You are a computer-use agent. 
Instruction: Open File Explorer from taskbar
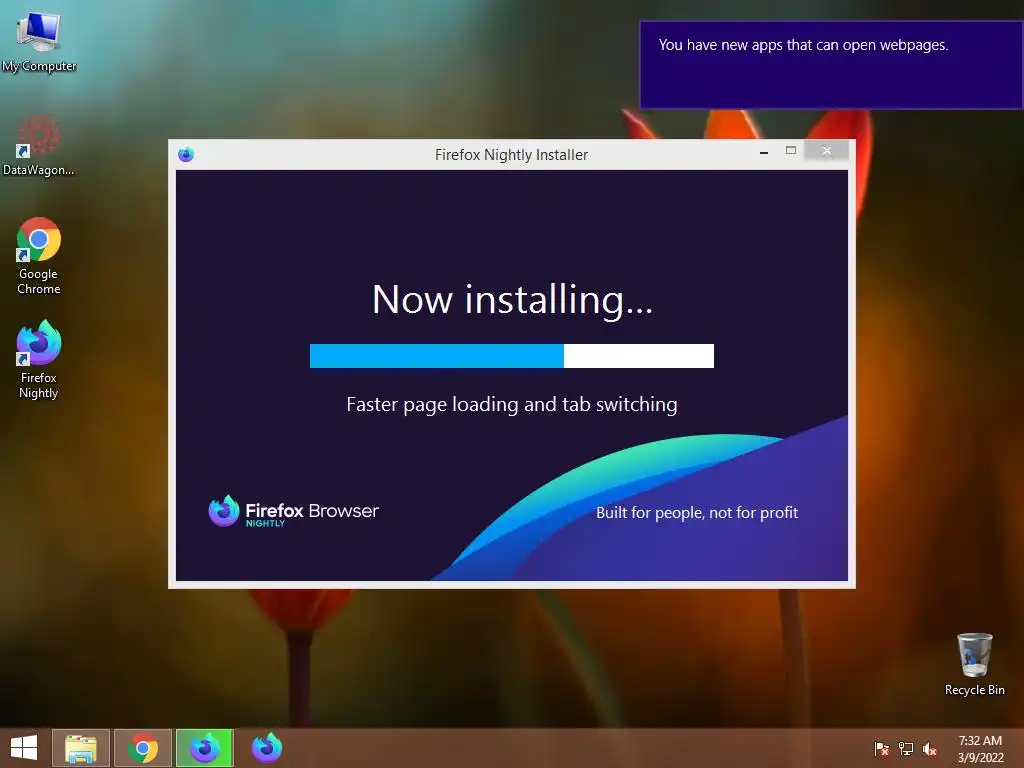tap(81, 748)
